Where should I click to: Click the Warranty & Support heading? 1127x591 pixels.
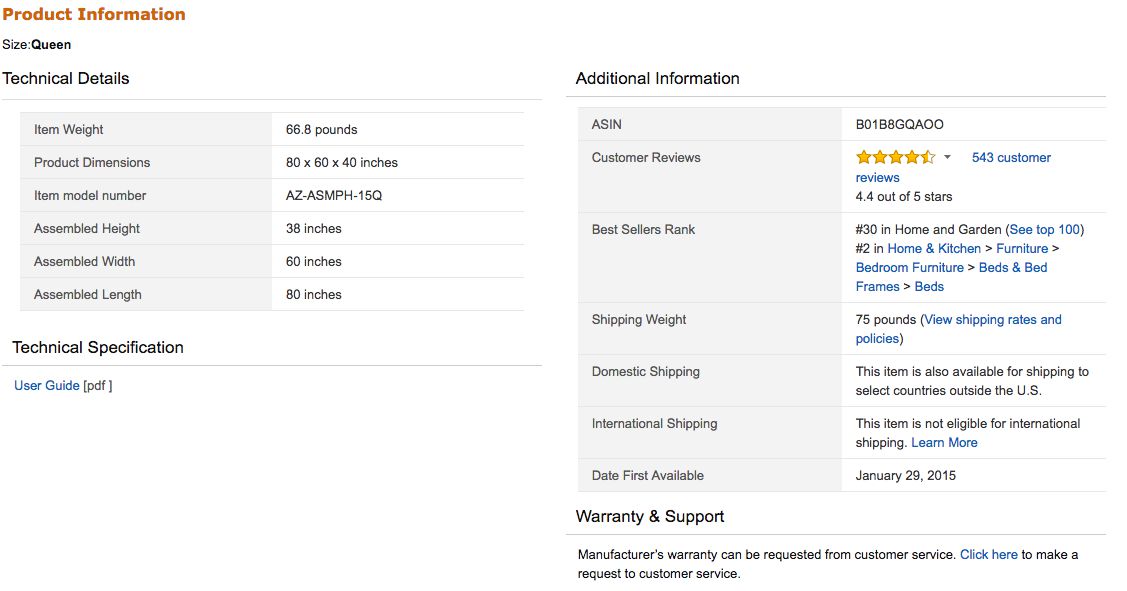pyautogui.click(x=650, y=516)
